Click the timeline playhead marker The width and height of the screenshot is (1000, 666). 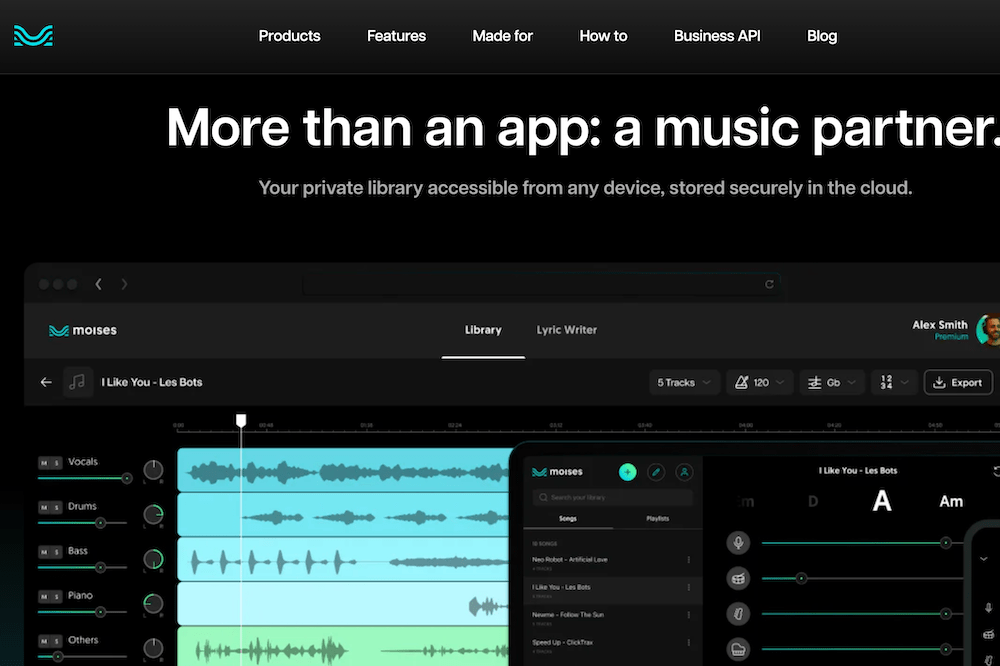(x=241, y=420)
